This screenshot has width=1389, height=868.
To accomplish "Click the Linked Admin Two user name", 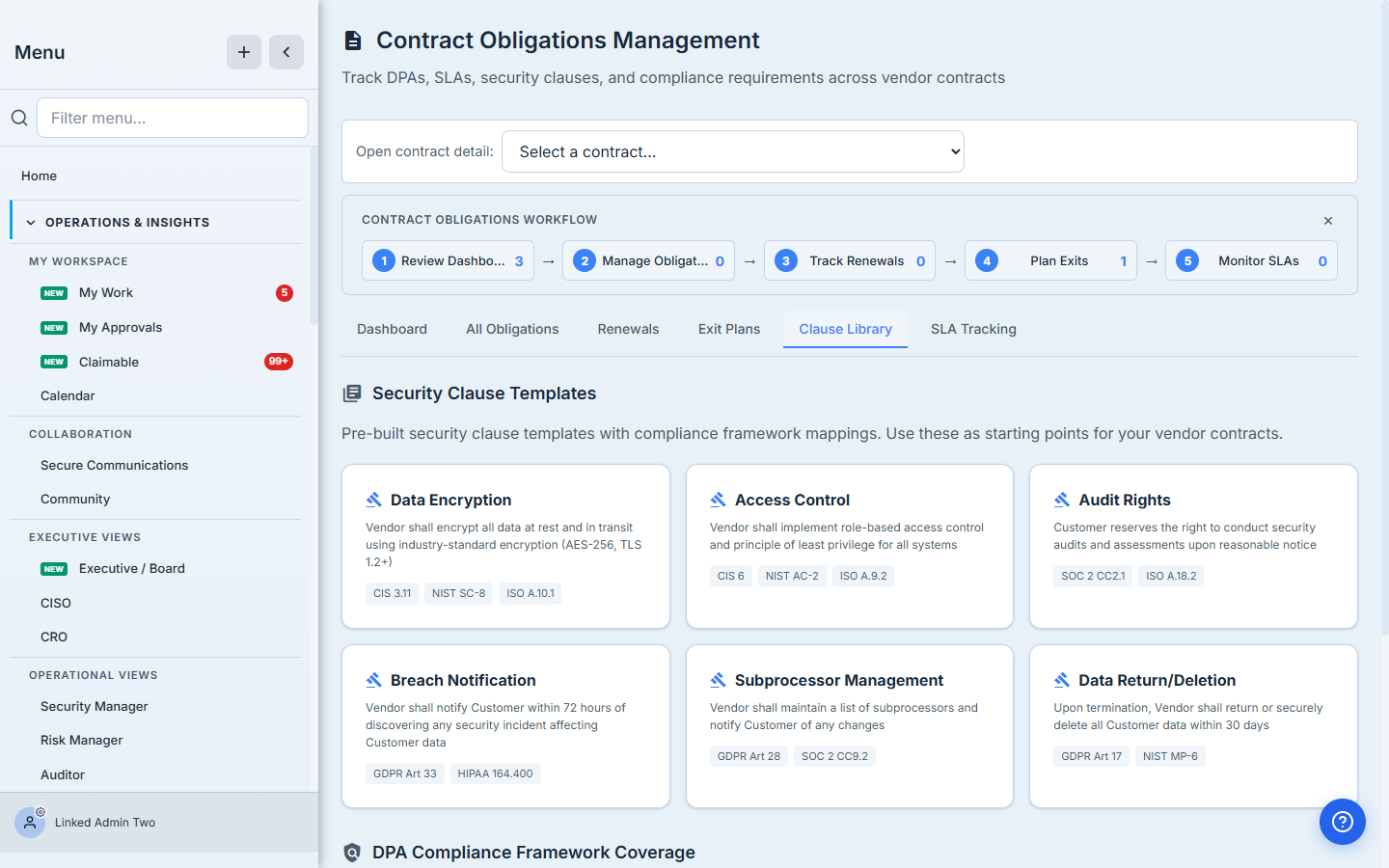I will click(x=105, y=823).
